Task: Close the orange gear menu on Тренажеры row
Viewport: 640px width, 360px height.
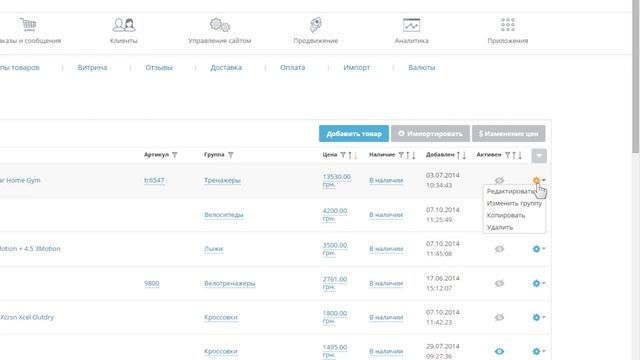Action: click(x=538, y=180)
